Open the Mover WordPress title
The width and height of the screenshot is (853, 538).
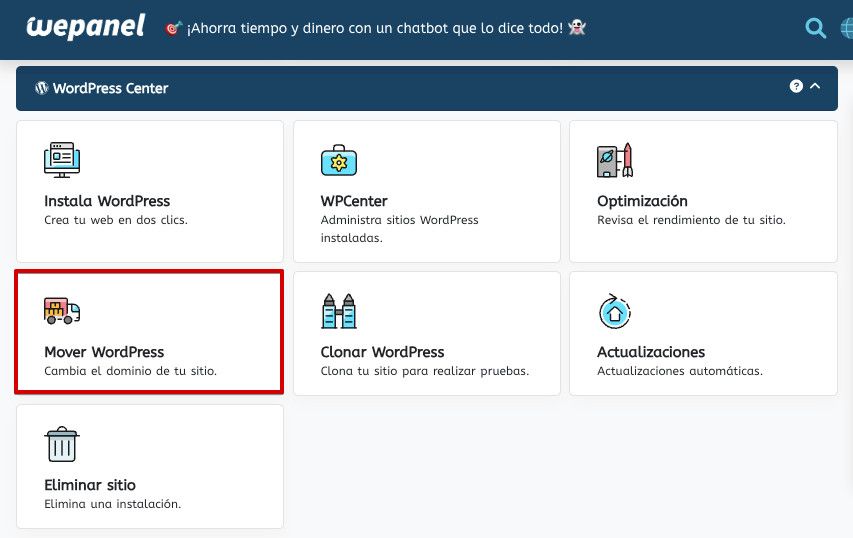coord(104,352)
